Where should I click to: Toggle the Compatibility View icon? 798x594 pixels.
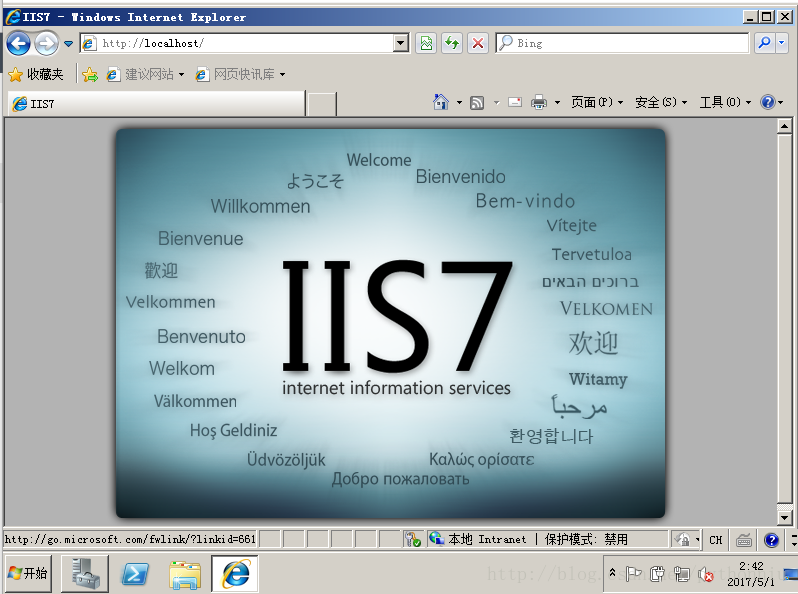pos(426,43)
